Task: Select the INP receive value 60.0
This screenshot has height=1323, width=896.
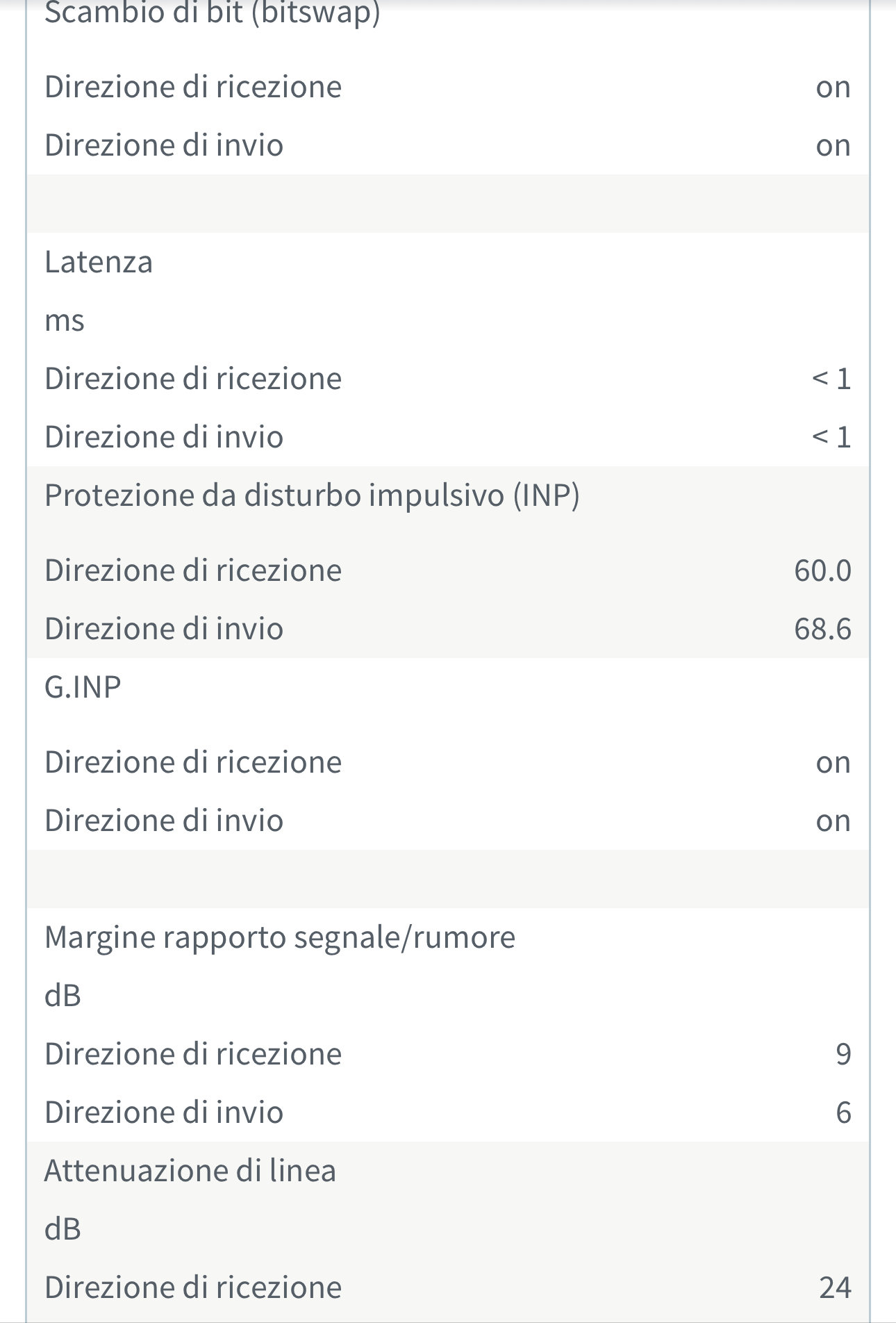Action: (x=822, y=571)
